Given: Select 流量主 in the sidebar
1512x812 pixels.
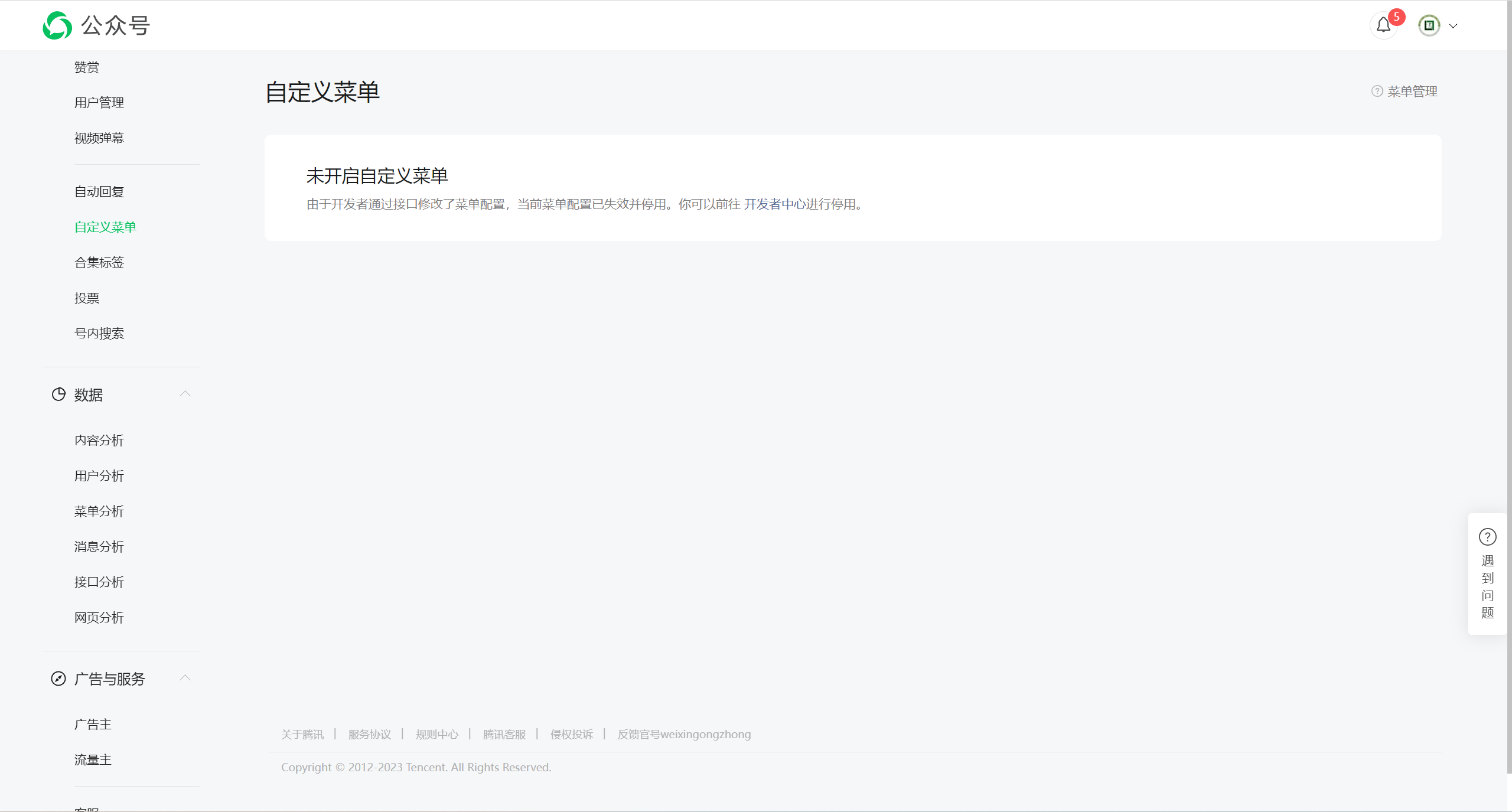Looking at the screenshot, I should coord(93,760).
